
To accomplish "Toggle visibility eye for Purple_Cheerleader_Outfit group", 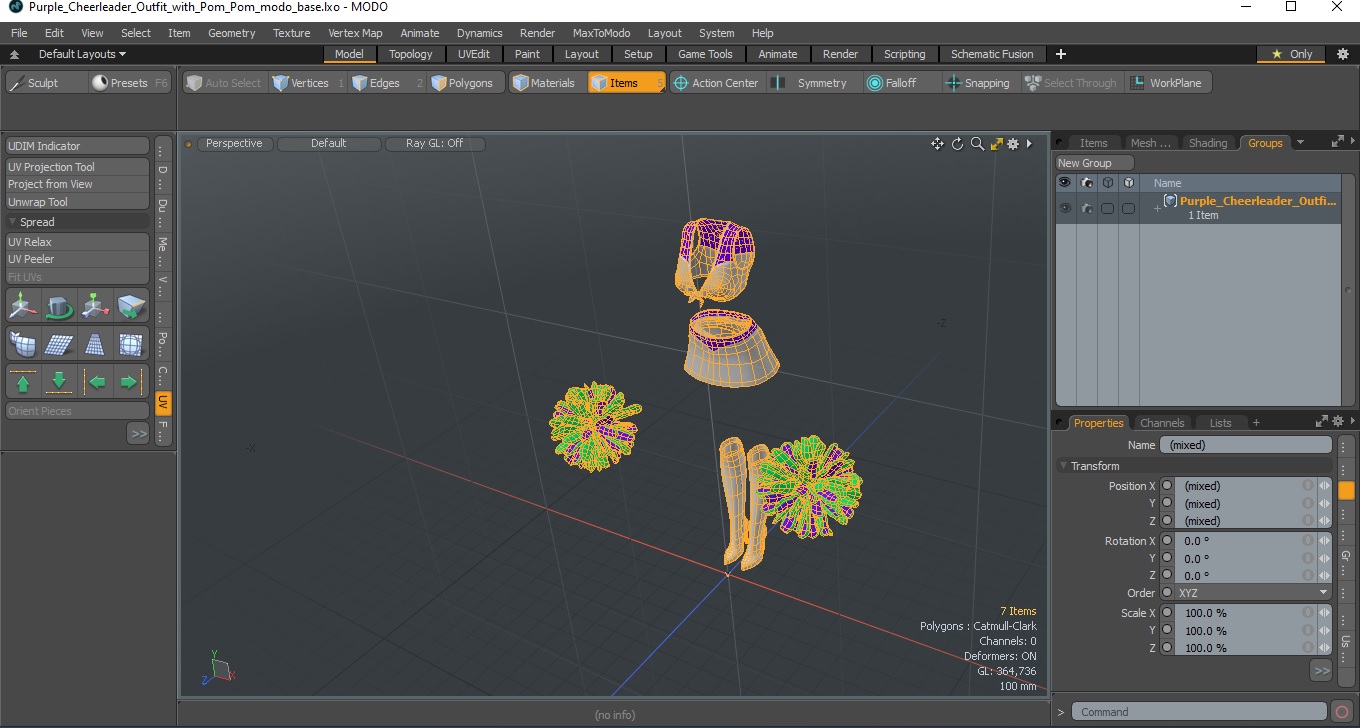I will click(x=1065, y=208).
